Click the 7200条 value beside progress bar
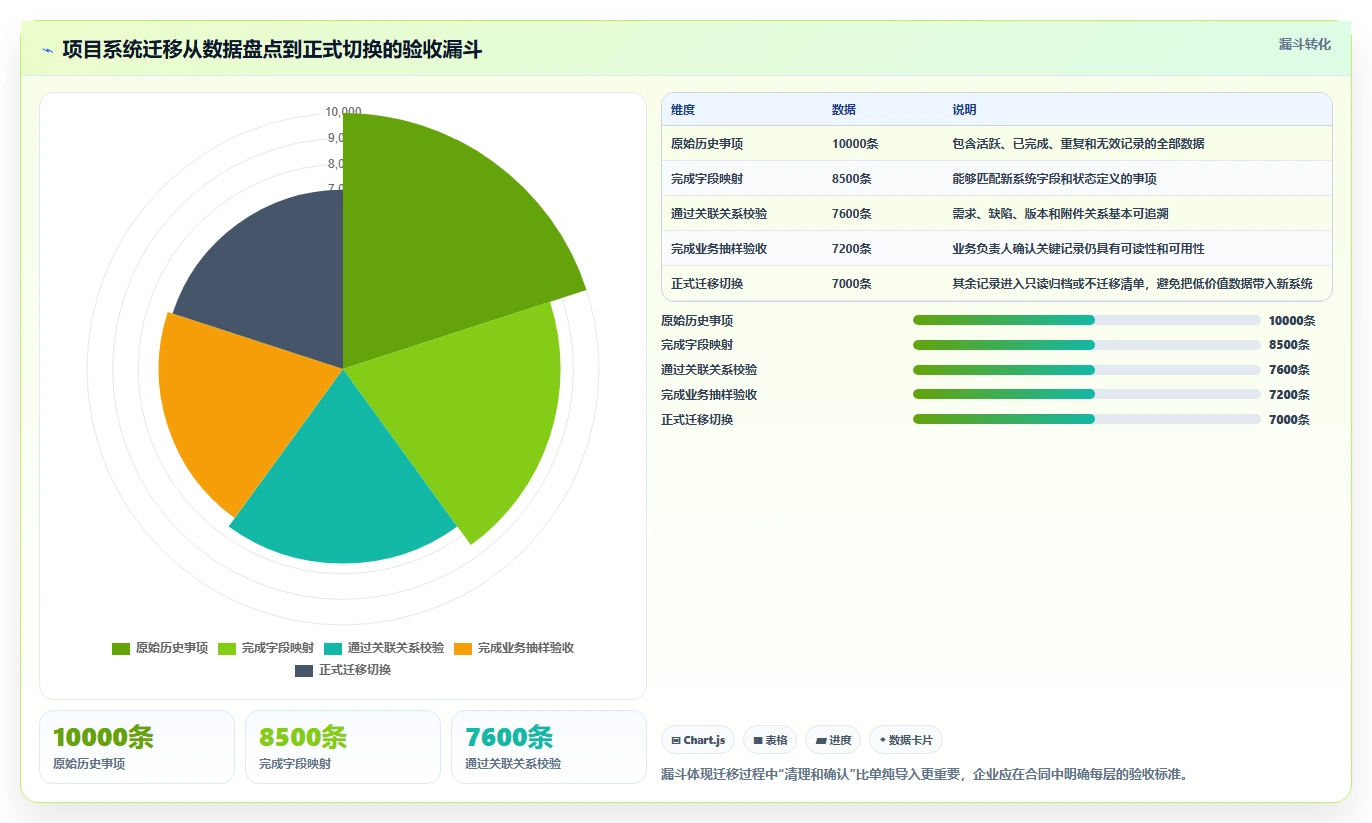The image size is (1372, 823). coord(1289,395)
